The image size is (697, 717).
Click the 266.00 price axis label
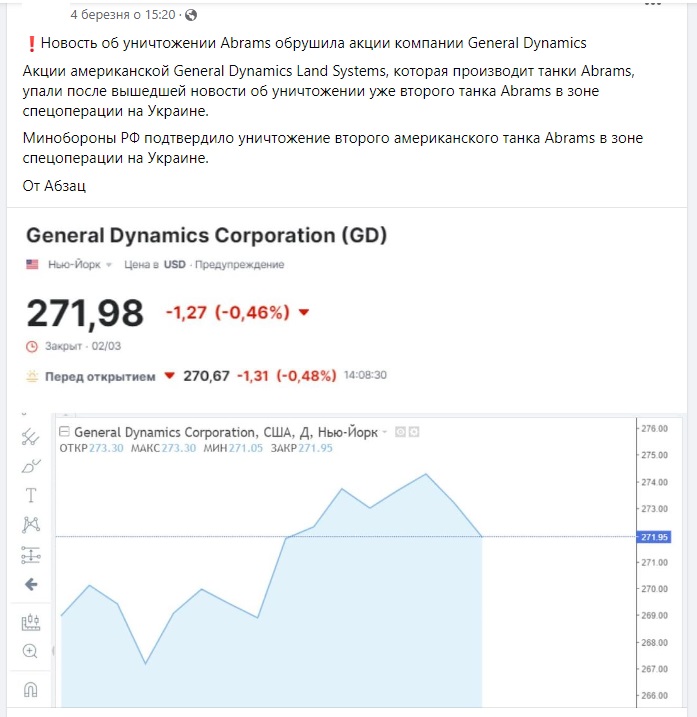[654, 696]
